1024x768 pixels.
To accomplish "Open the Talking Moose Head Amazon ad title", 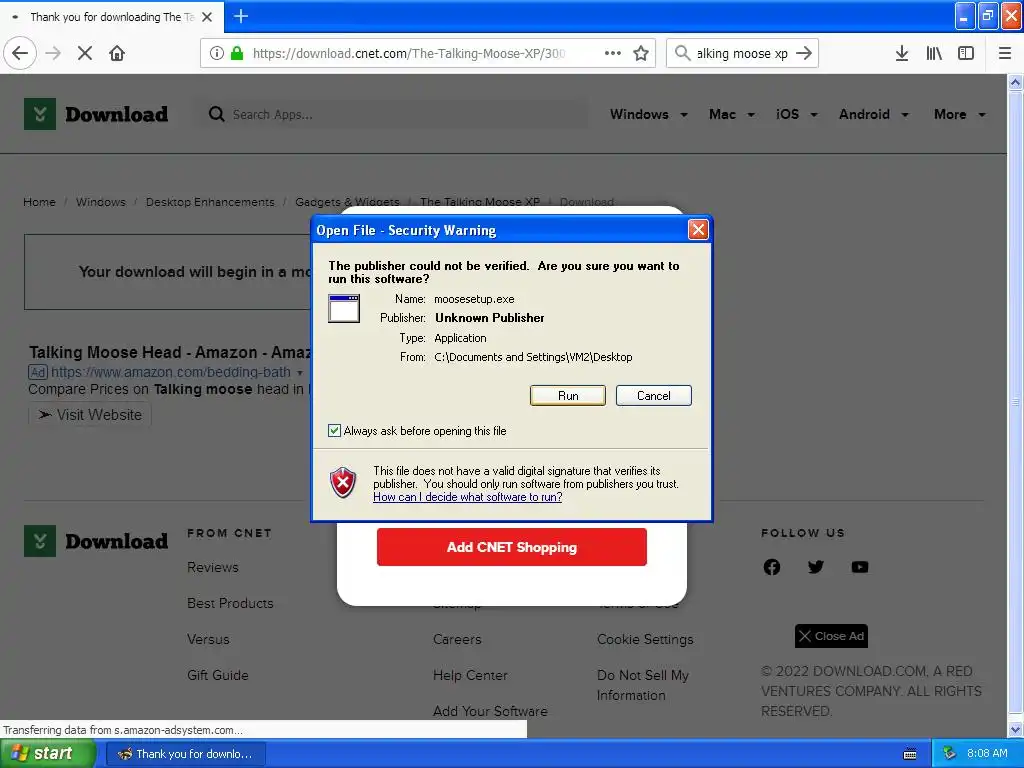I will pyautogui.click(x=170, y=353).
